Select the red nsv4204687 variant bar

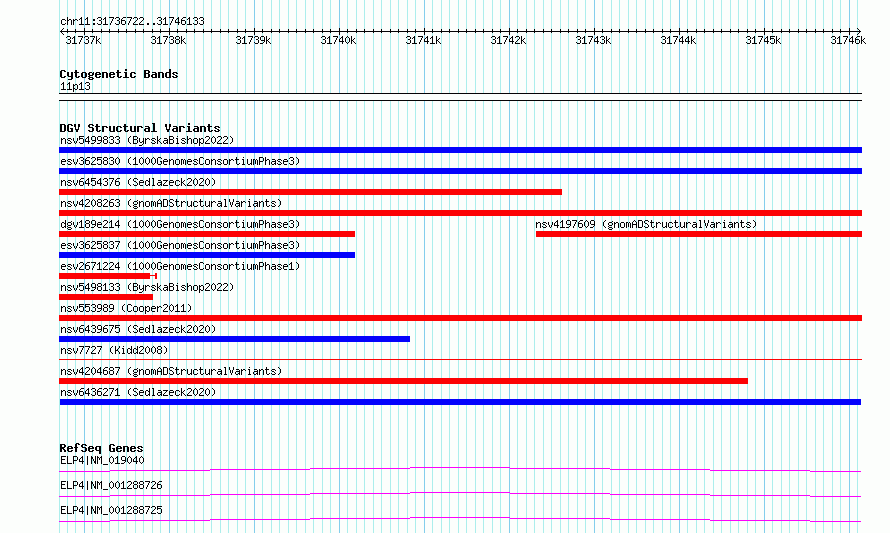(403, 381)
